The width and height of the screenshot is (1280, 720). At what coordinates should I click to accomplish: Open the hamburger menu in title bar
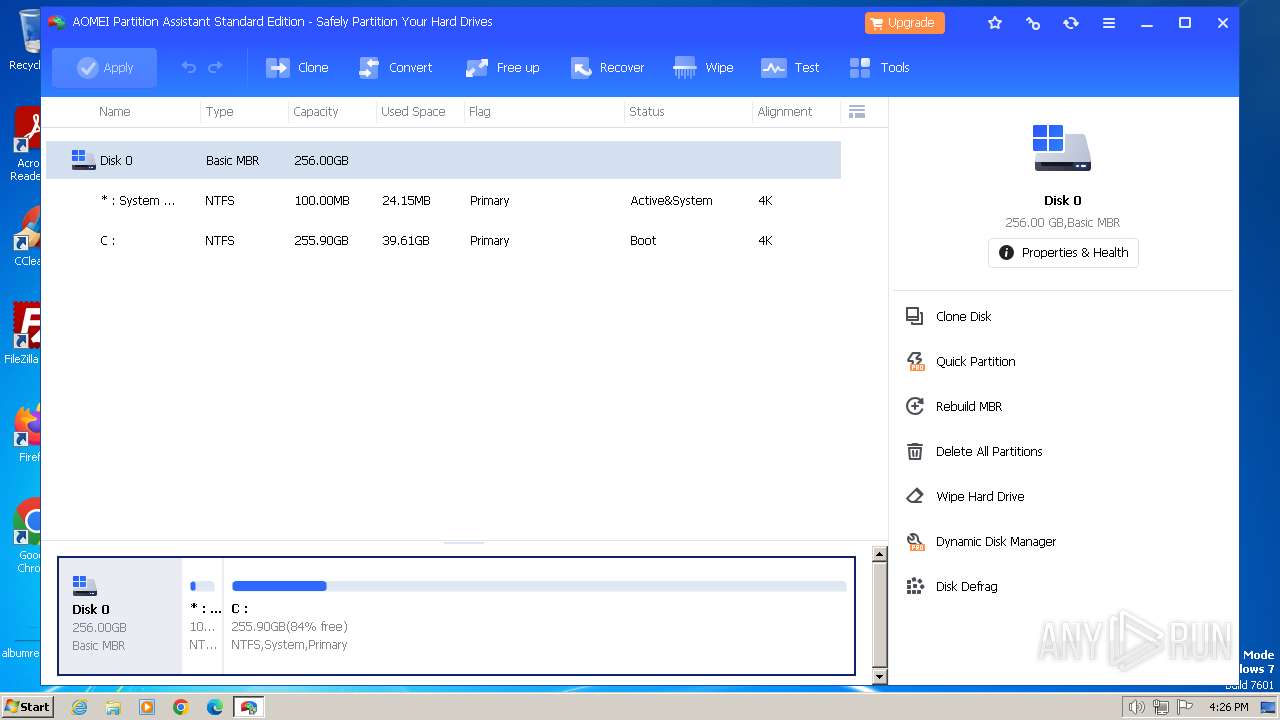pyautogui.click(x=1109, y=22)
